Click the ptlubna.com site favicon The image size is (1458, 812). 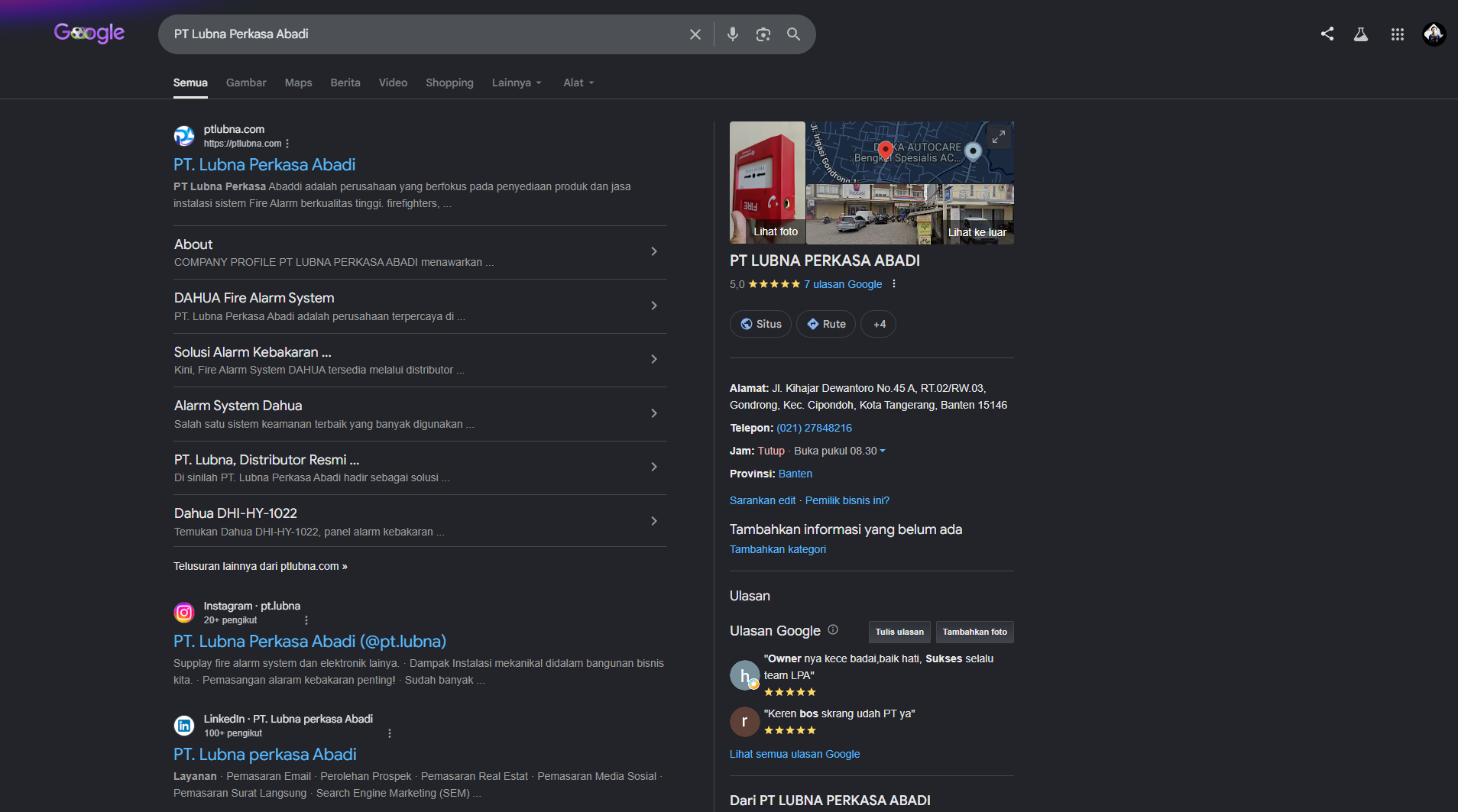(x=184, y=136)
